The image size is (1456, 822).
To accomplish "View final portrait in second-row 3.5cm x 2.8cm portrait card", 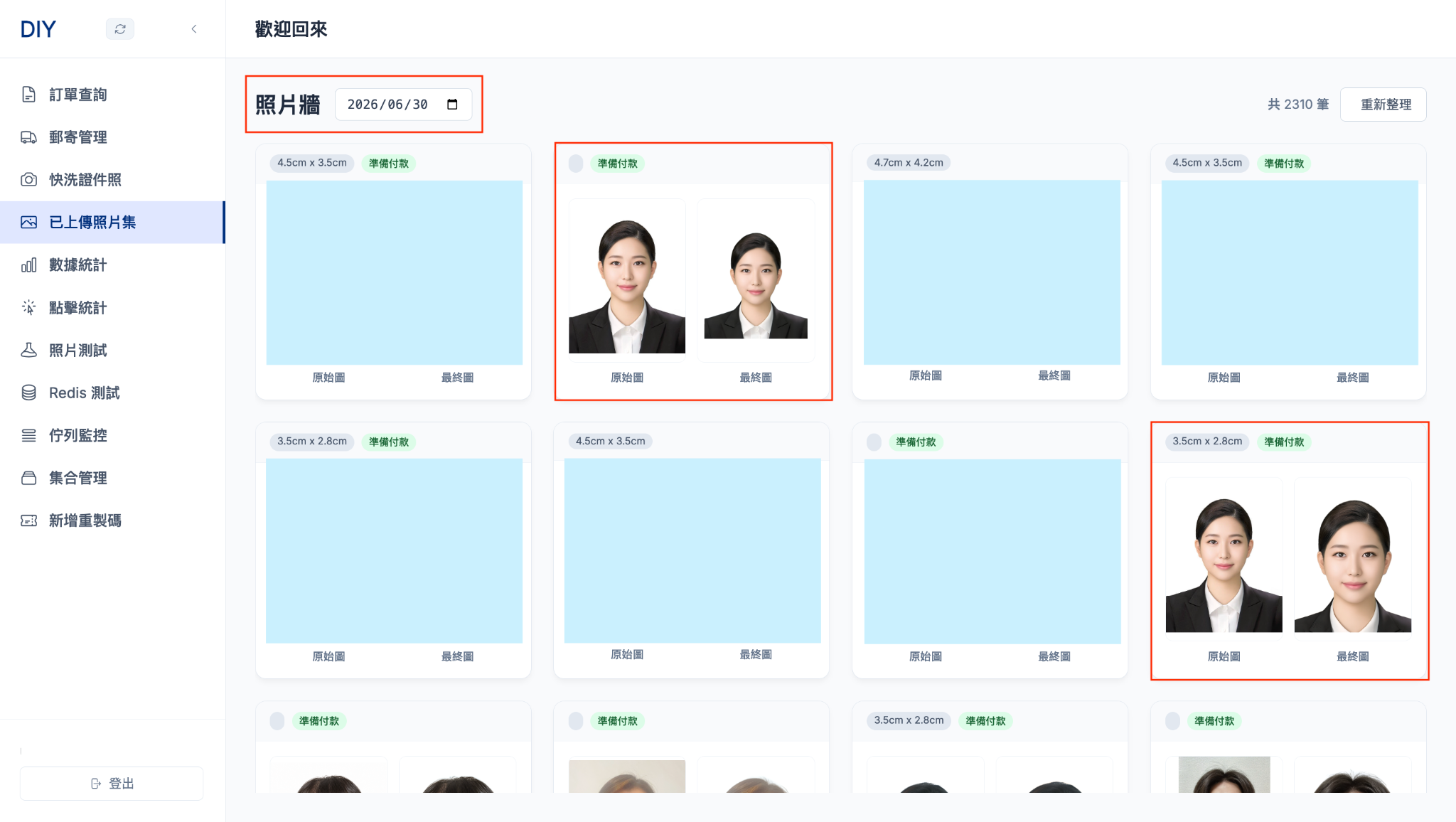I will click(x=1353, y=559).
